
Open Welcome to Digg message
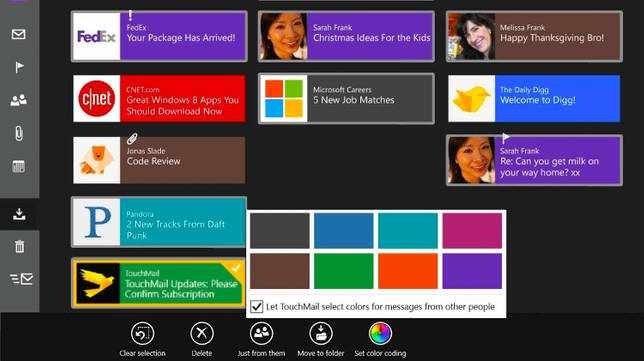534,99
